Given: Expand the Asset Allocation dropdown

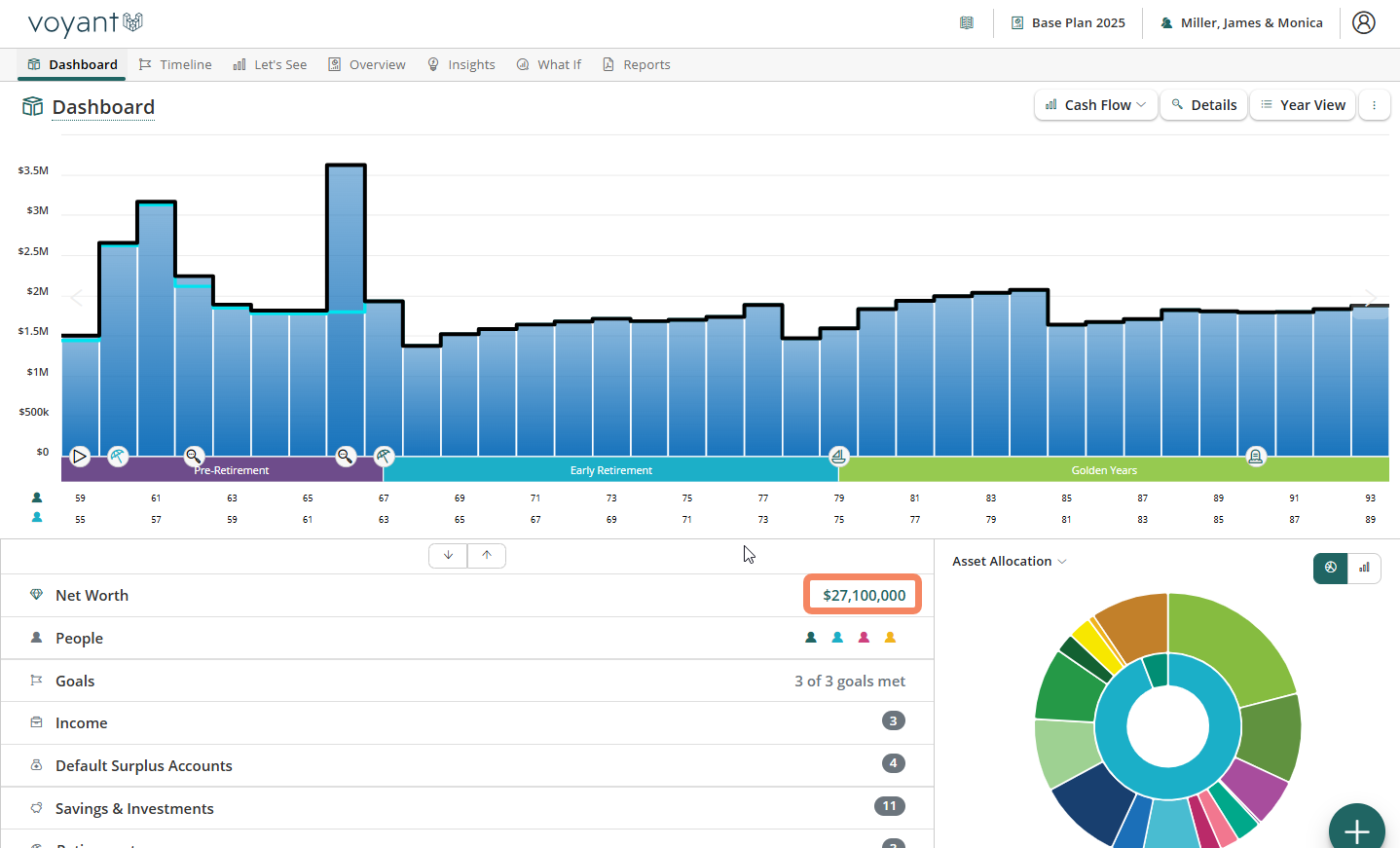Looking at the screenshot, I should point(1009,562).
